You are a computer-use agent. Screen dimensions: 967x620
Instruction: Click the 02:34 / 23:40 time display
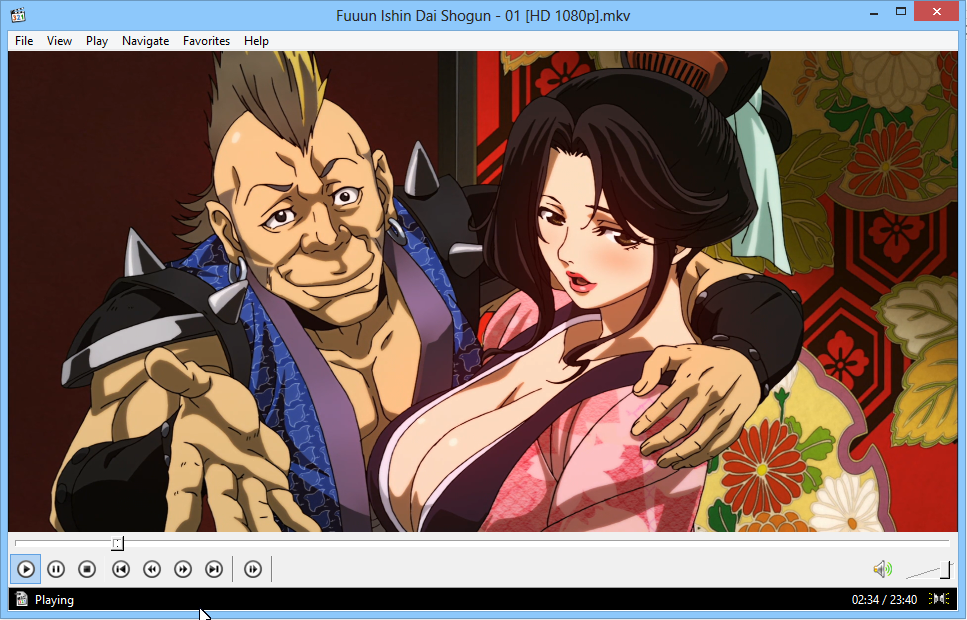pyautogui.click(x=884, y=599)
